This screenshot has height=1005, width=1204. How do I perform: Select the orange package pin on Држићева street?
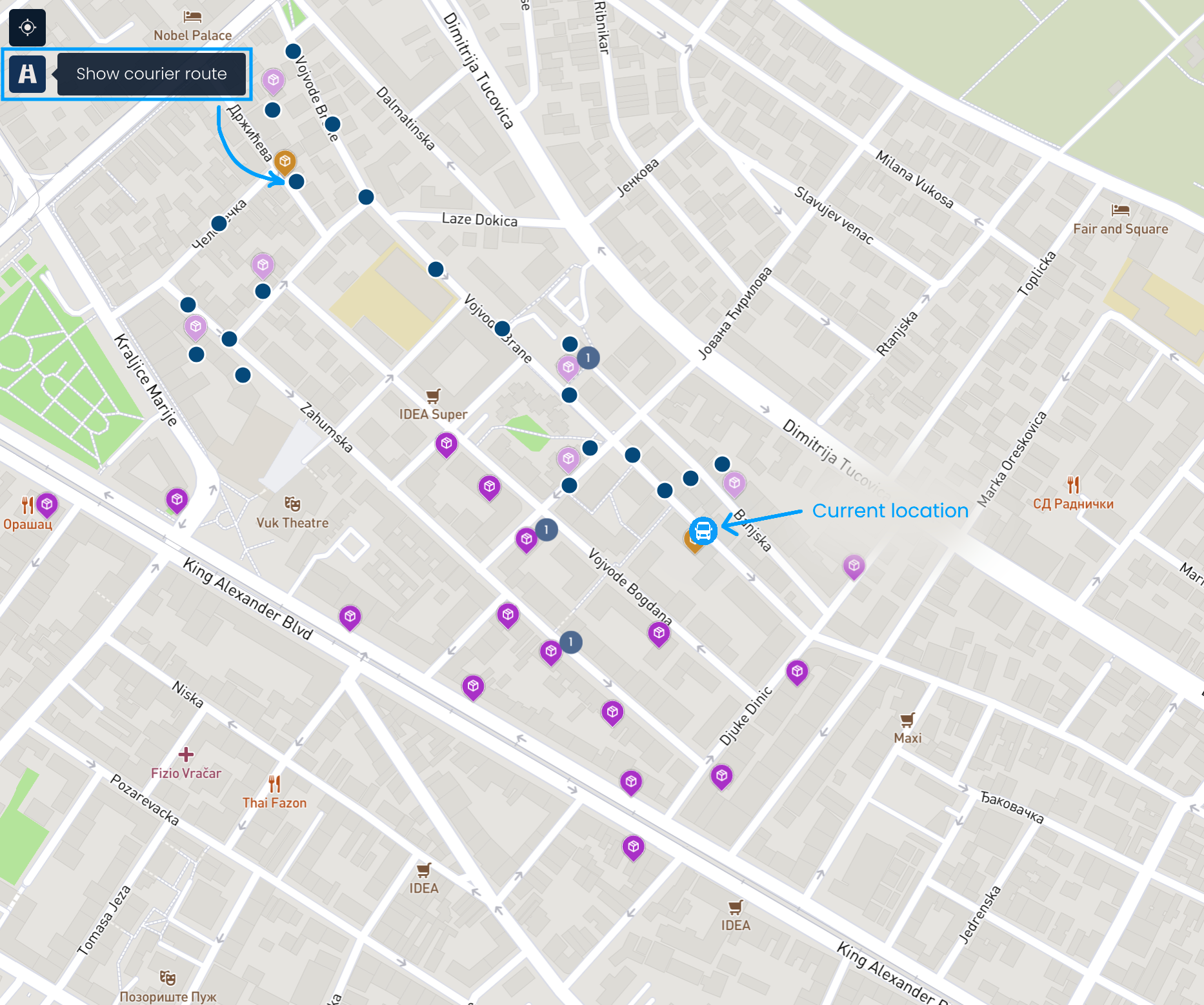click(285, 162)
